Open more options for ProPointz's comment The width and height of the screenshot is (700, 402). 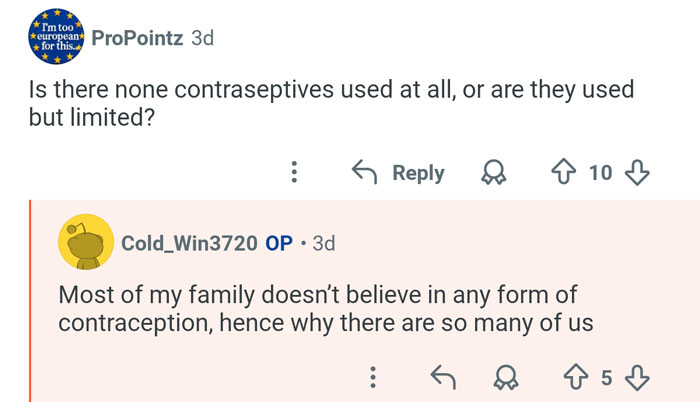(x=294, y=173)
